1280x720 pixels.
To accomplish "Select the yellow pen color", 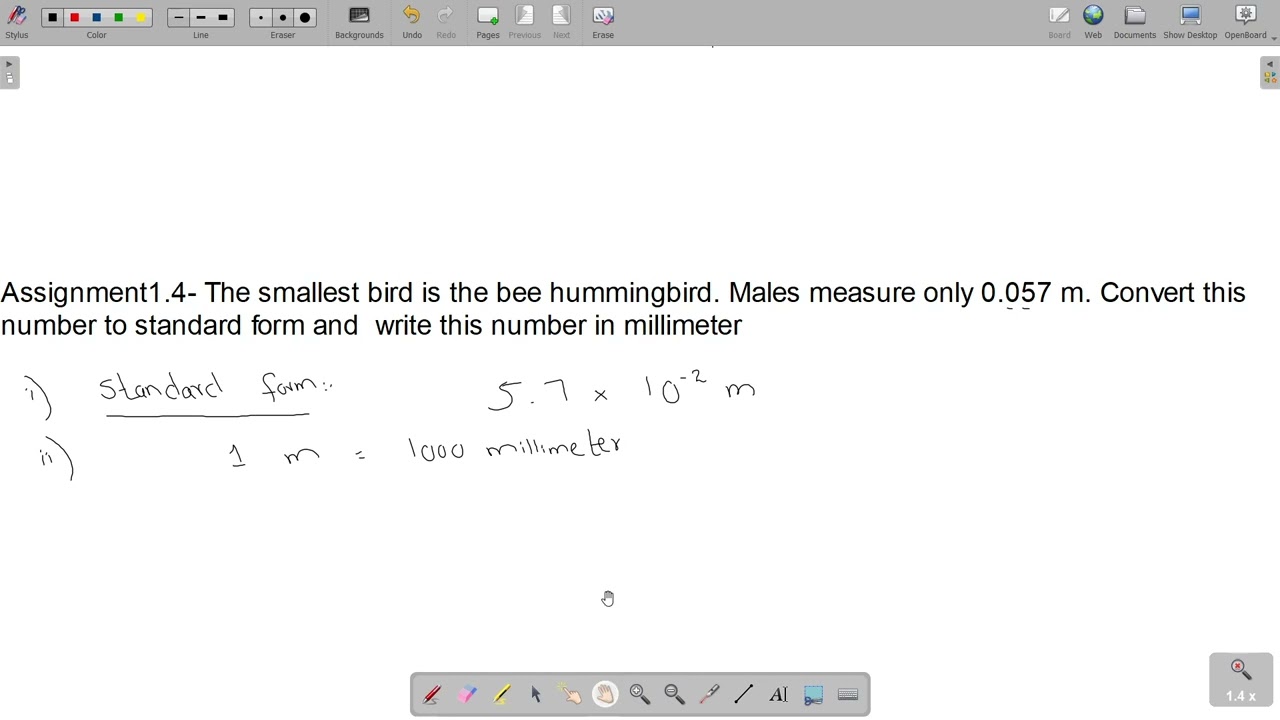I will [140, 17].
